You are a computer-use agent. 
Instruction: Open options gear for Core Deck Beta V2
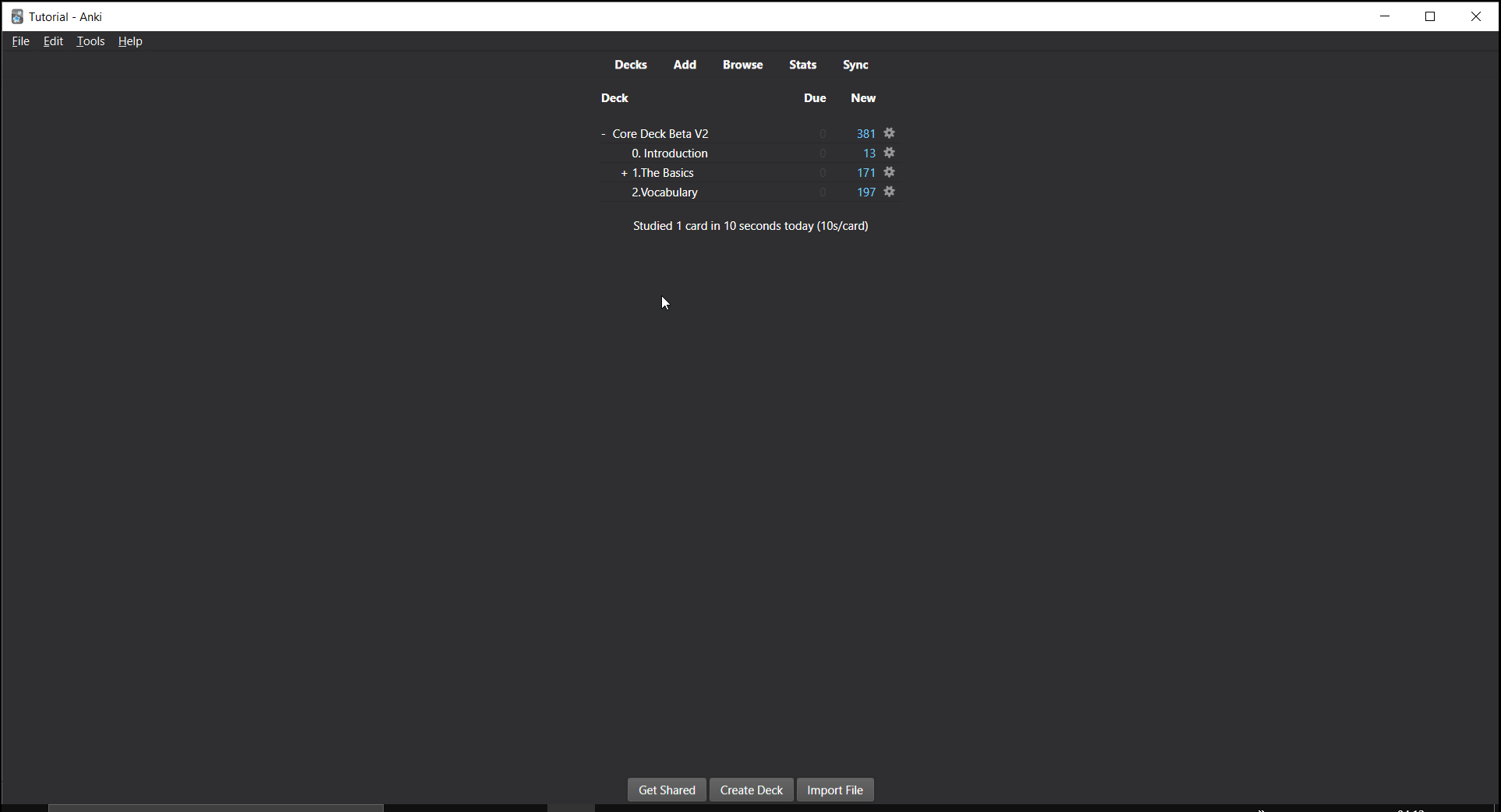pos(889,133)
